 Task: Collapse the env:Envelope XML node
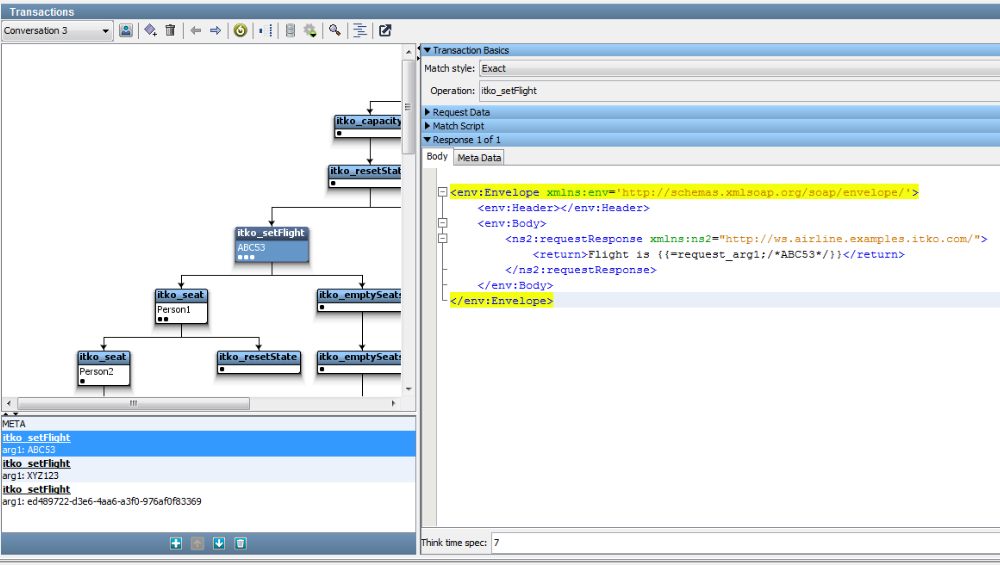(443, 192)
